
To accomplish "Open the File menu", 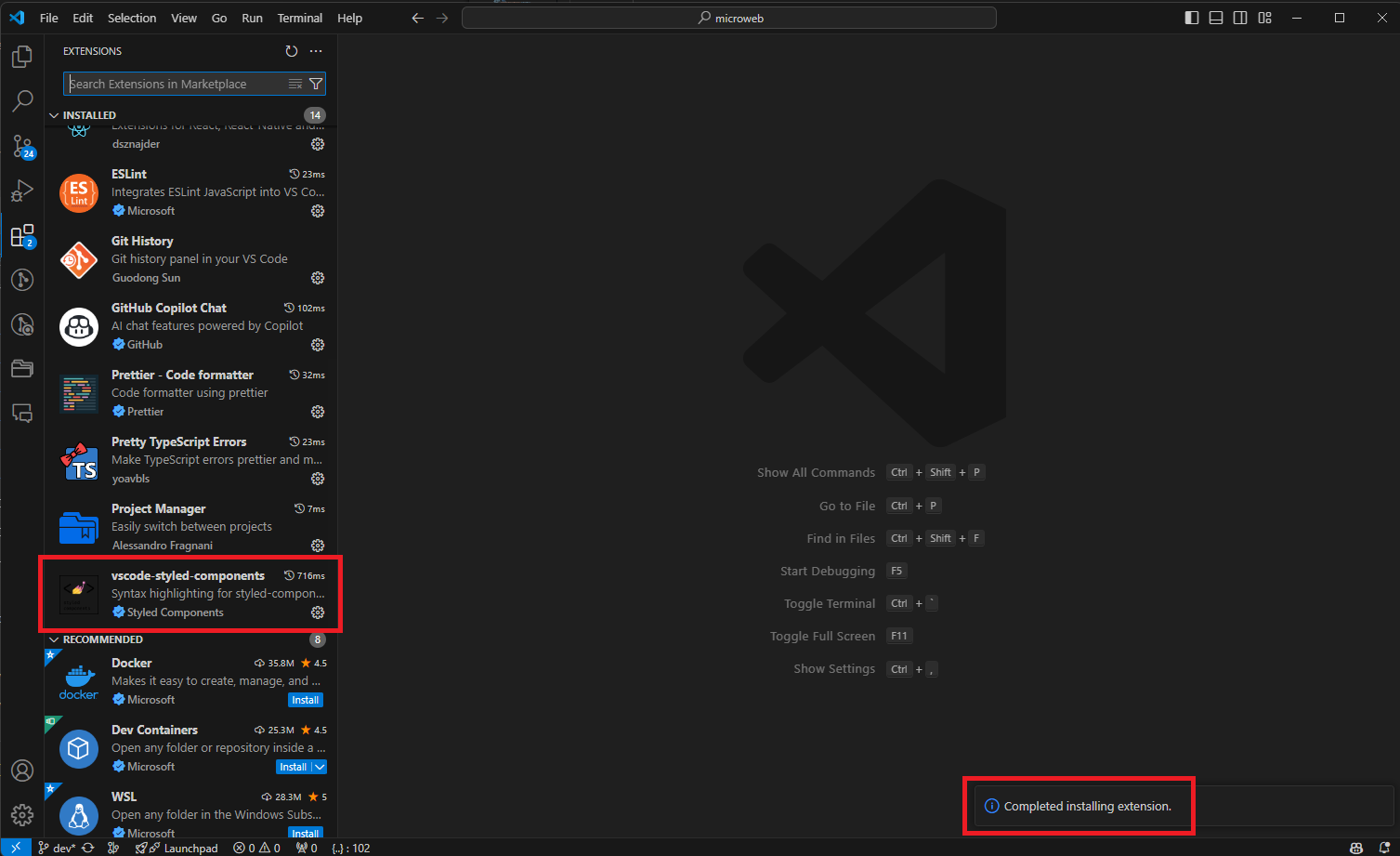I will click(49, 18).
